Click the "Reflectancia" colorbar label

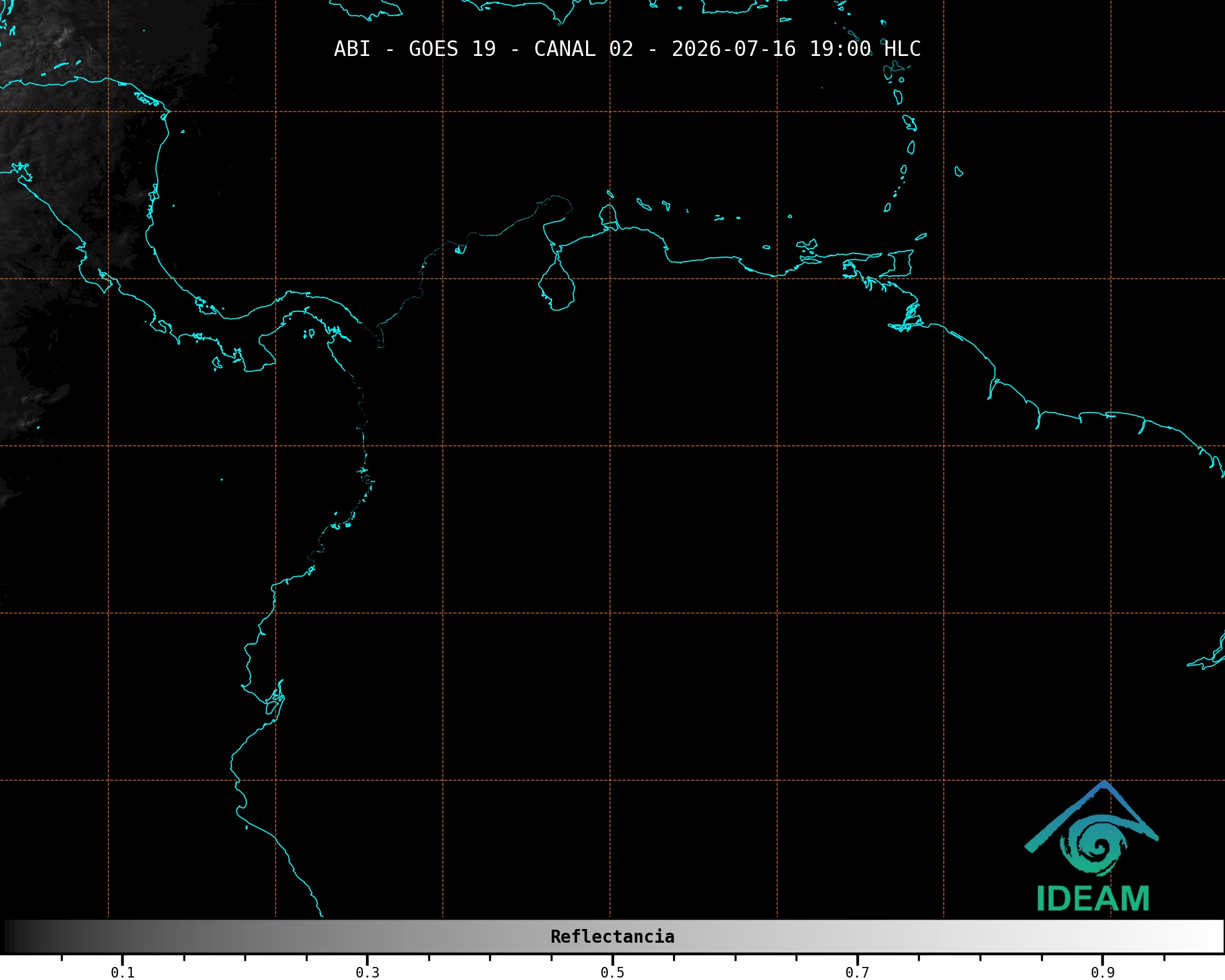[612, 936]
